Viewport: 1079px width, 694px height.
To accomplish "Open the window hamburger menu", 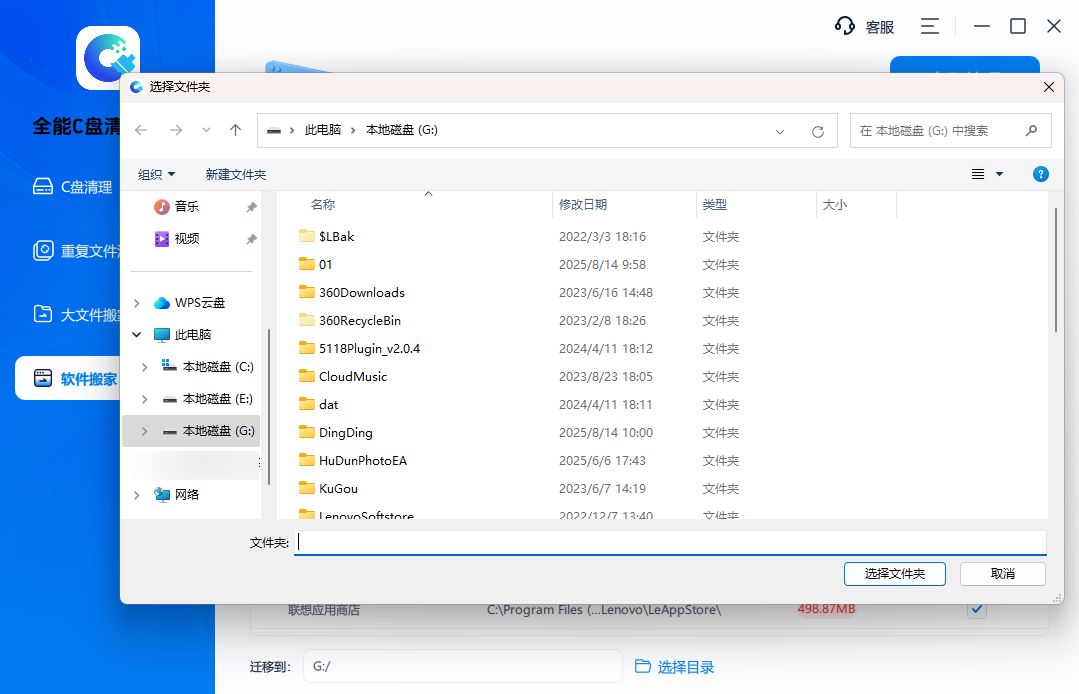I will [x=929, y=26].
